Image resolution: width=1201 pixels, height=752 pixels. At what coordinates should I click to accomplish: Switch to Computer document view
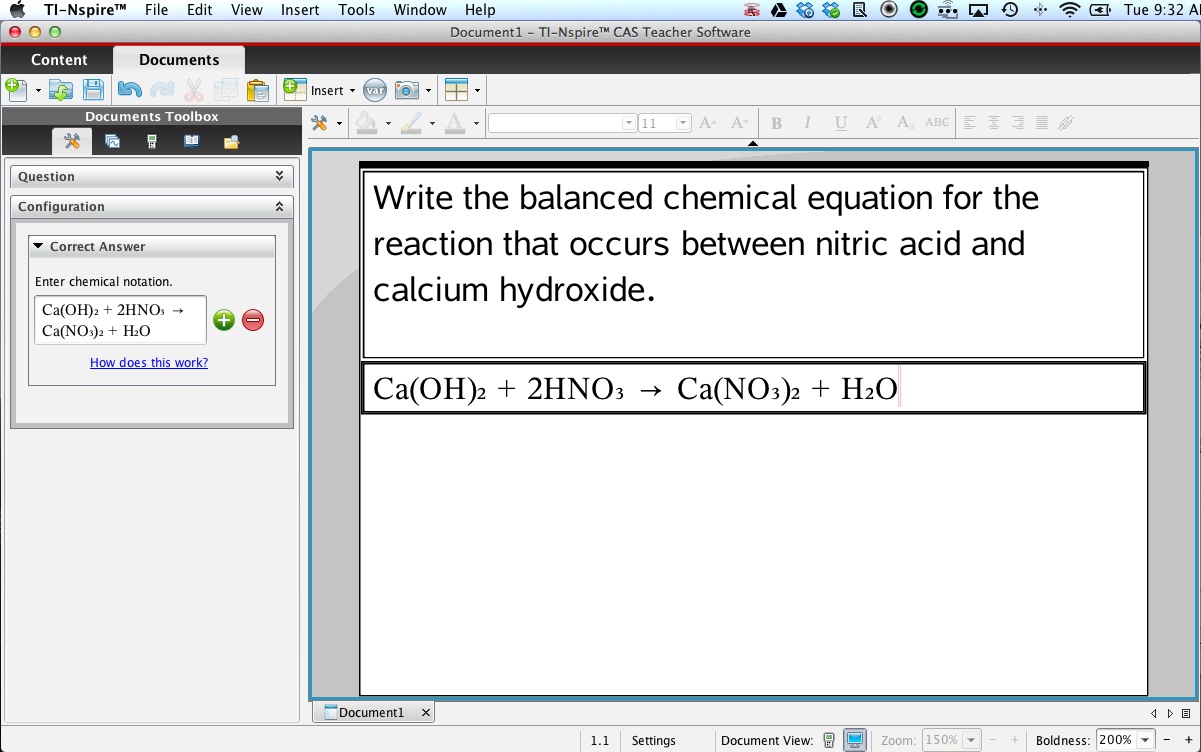click(x=855, y=741)
